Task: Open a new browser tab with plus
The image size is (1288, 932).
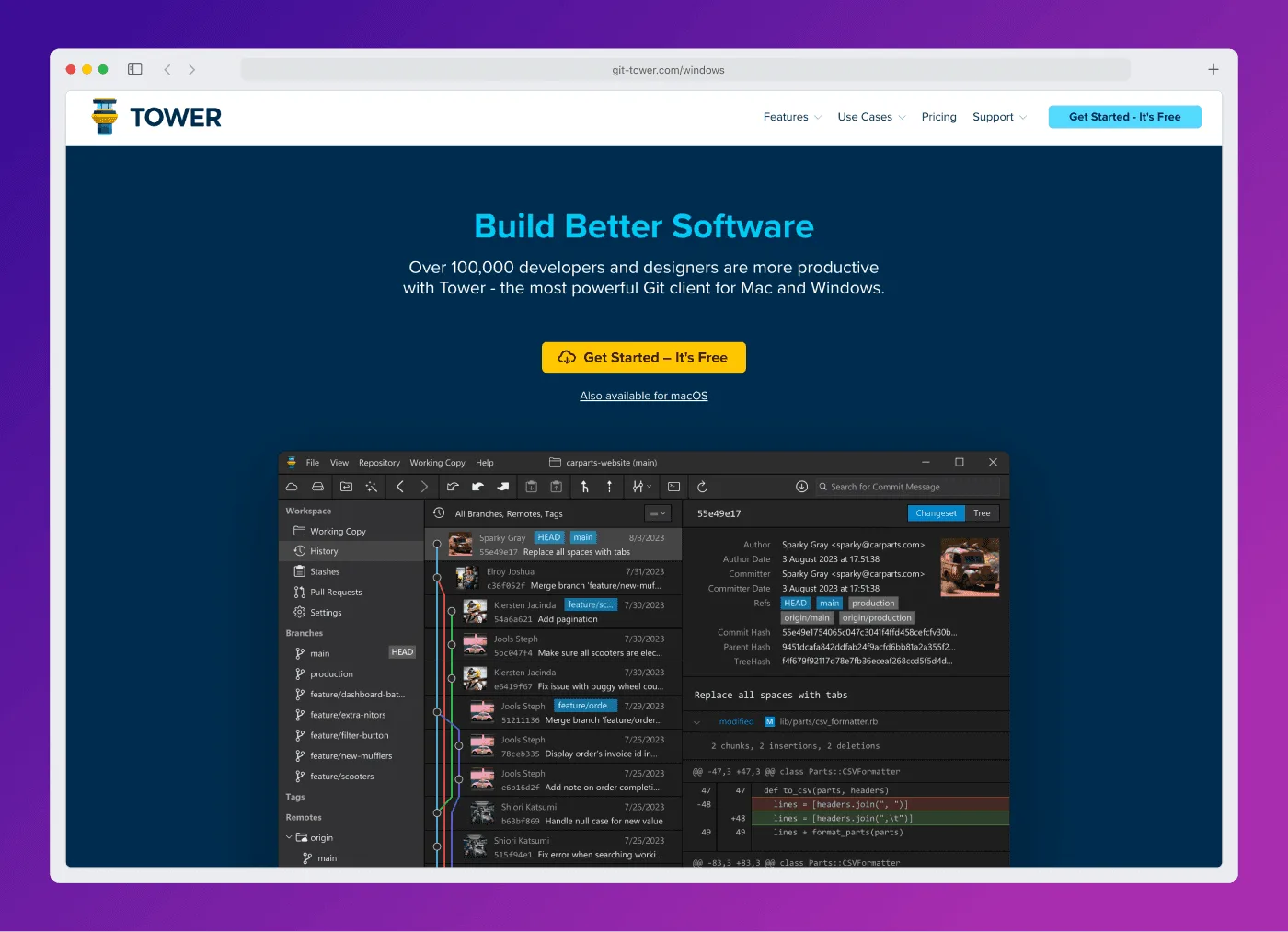Action: click(1213, 69)
